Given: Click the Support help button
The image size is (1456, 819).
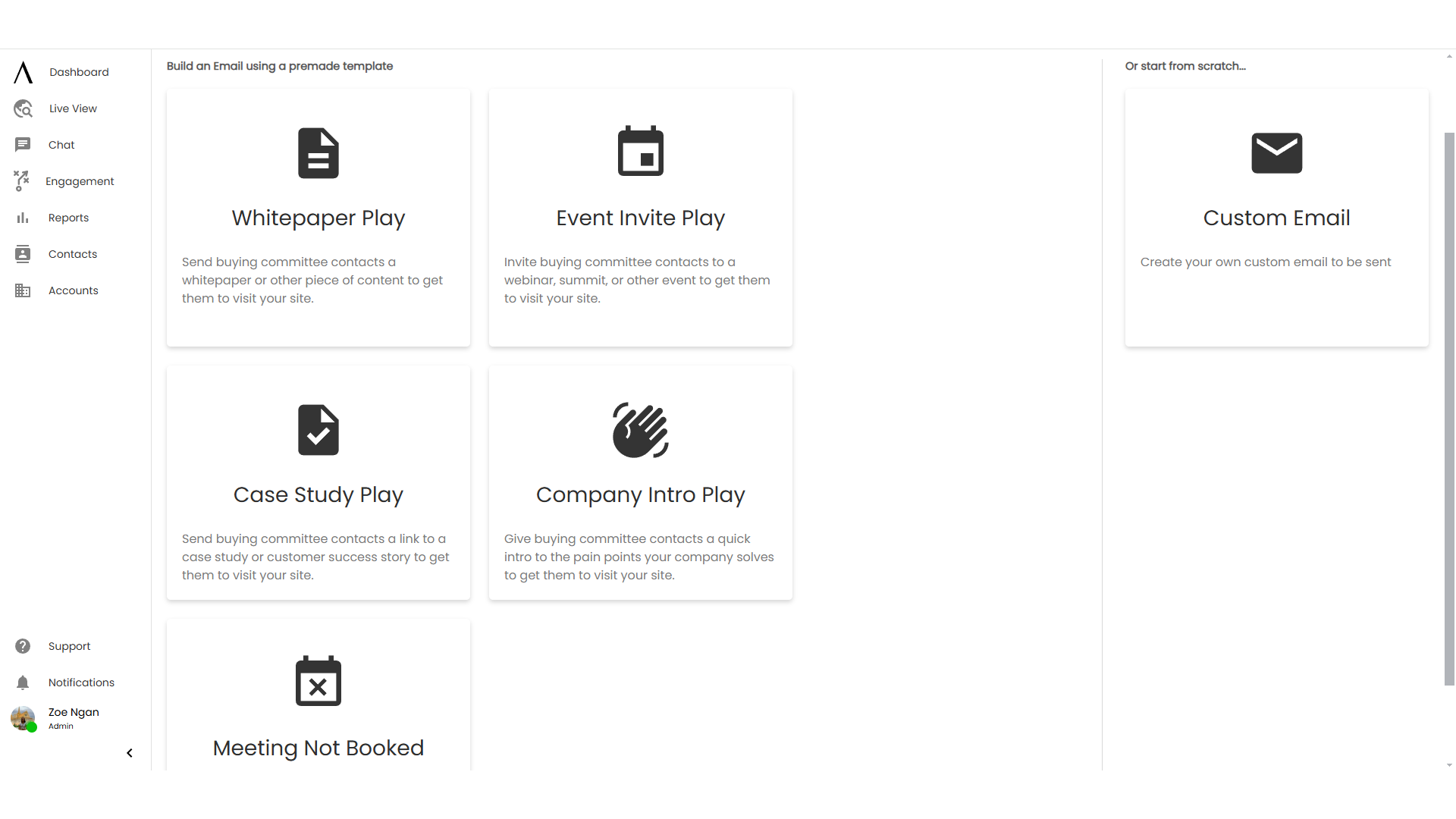Looking at the screenshot, I should click(x=23, y=646).
